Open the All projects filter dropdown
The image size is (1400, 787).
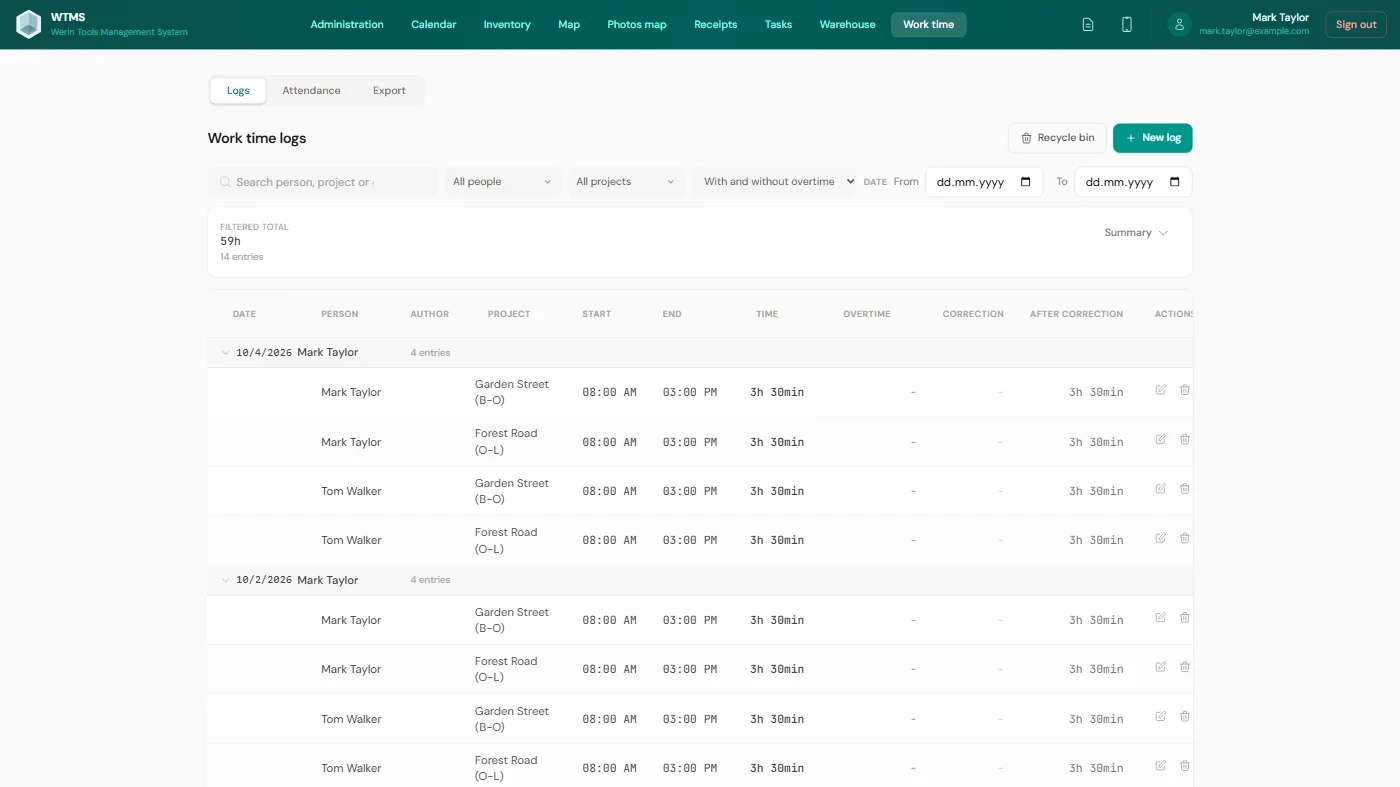pyautogui.click(x=626, y=182)
